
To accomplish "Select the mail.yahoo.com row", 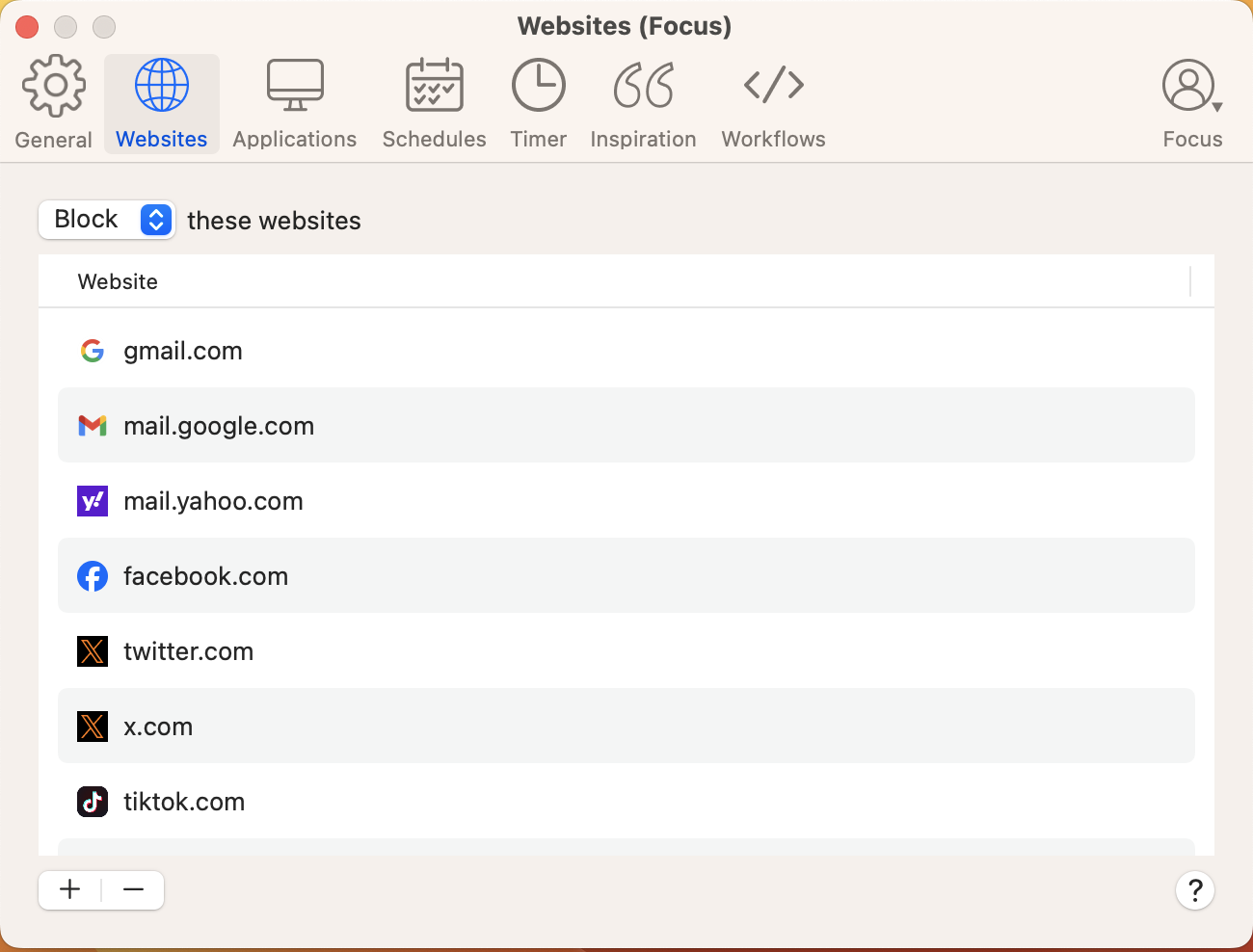I will 626,501.
